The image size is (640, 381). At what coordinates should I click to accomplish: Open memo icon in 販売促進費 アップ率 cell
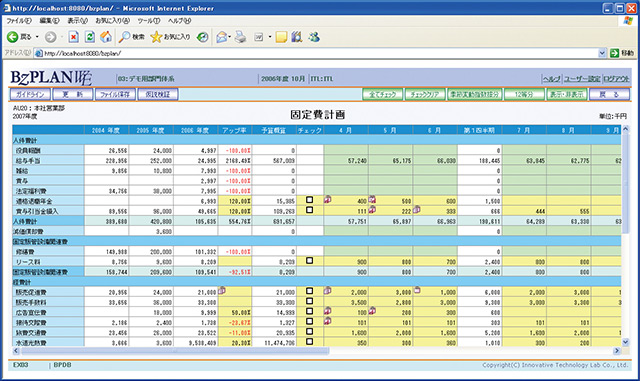click(x=222, y=290)
